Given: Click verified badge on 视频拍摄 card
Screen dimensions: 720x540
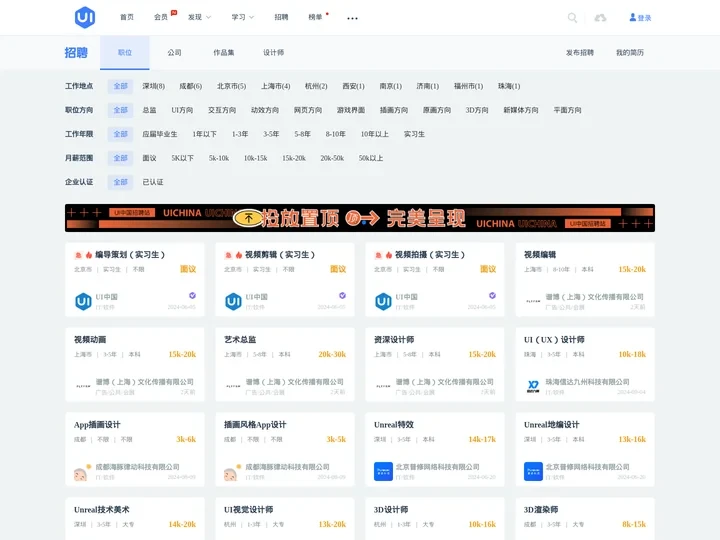Looking at the screenshot, I should 492,295.
